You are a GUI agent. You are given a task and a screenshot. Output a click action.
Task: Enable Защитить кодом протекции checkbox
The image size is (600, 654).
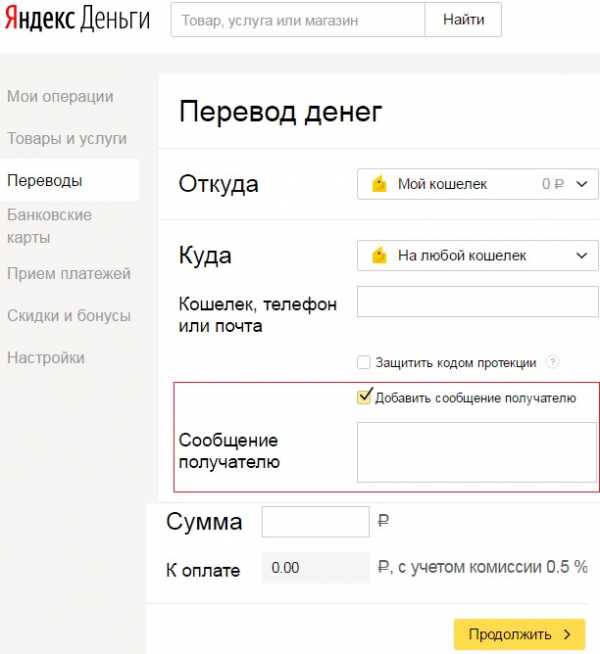(x=363, y=362)
